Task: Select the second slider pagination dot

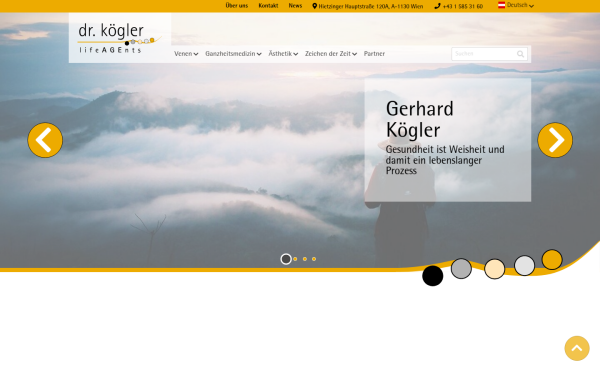Action: click(x=295, y=259)
